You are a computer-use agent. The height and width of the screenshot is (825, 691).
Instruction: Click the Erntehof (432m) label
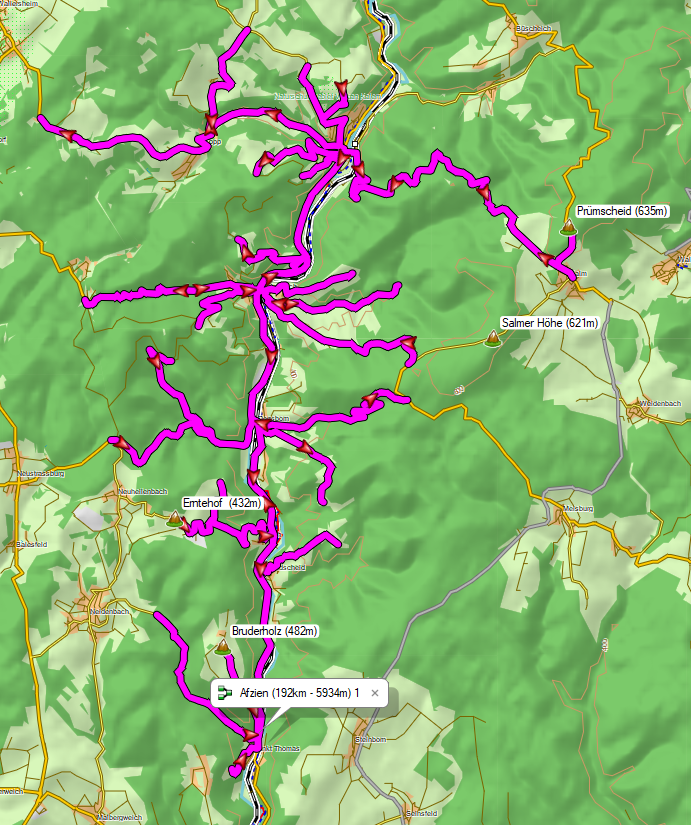(222, 502)
